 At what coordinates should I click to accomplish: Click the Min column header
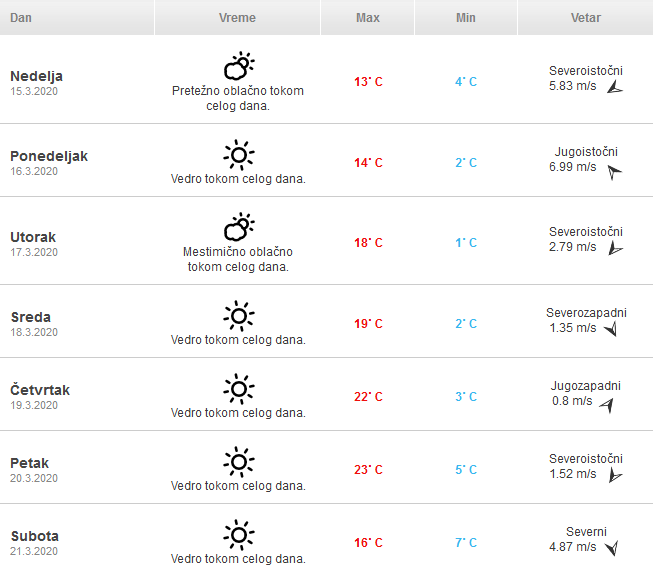coord(465,18)
